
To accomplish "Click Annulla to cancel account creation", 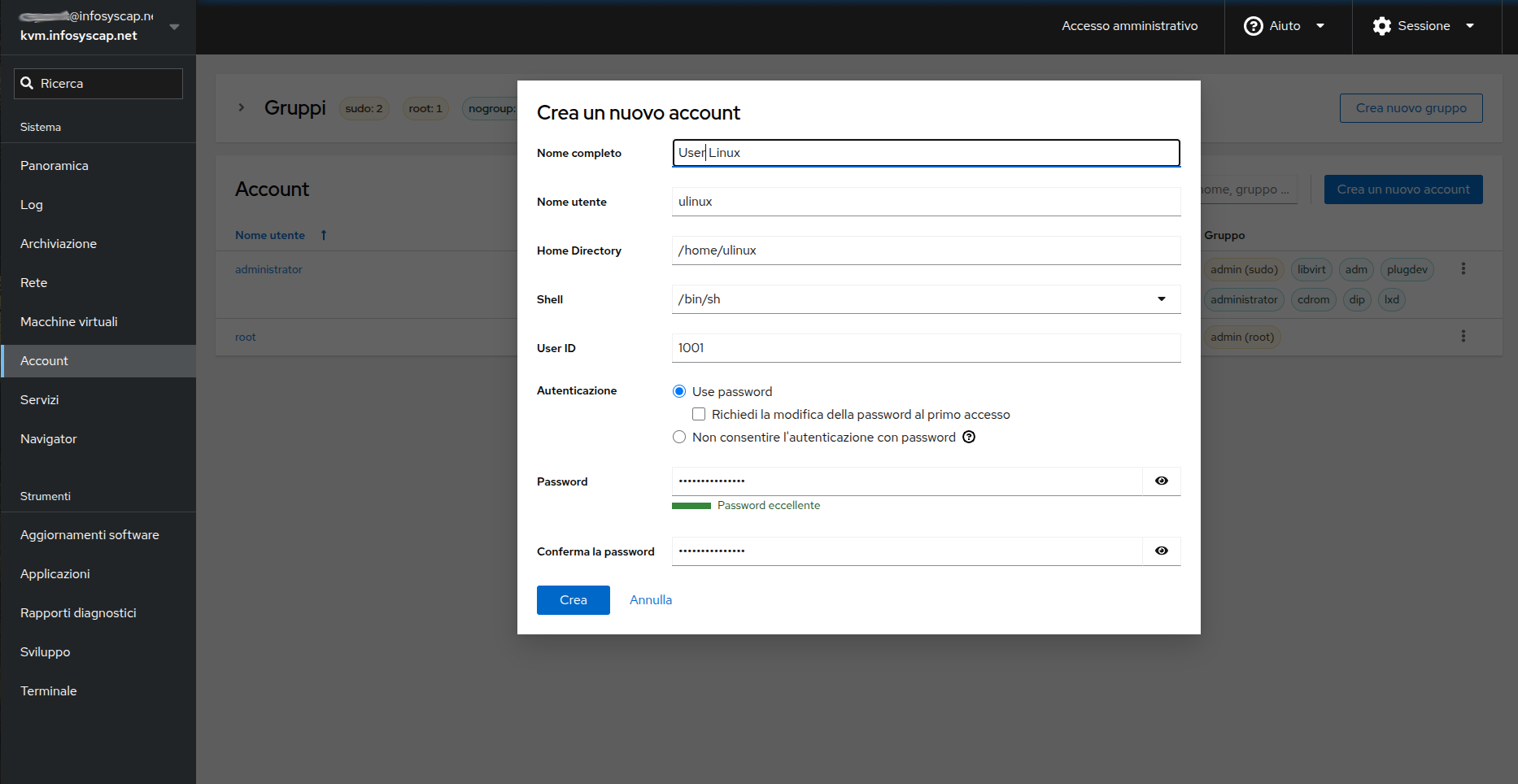I will coord(651,600).
